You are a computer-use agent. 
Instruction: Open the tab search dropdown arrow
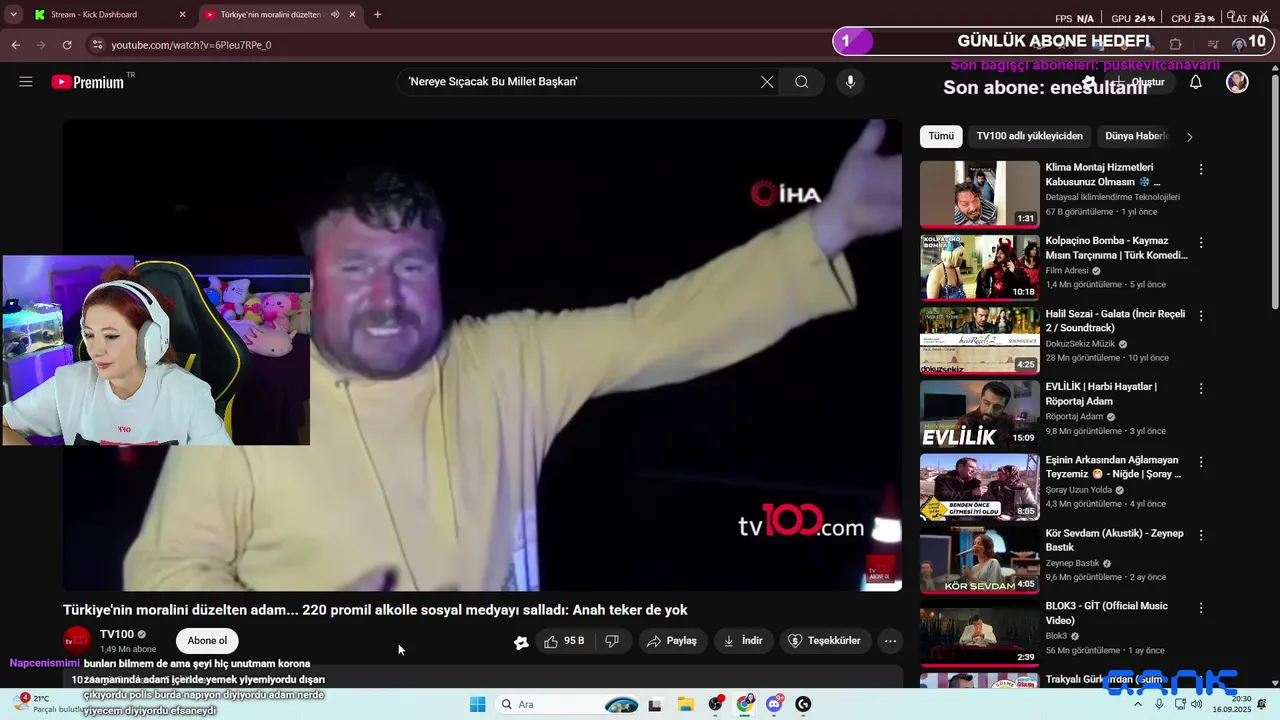point(13,15)
